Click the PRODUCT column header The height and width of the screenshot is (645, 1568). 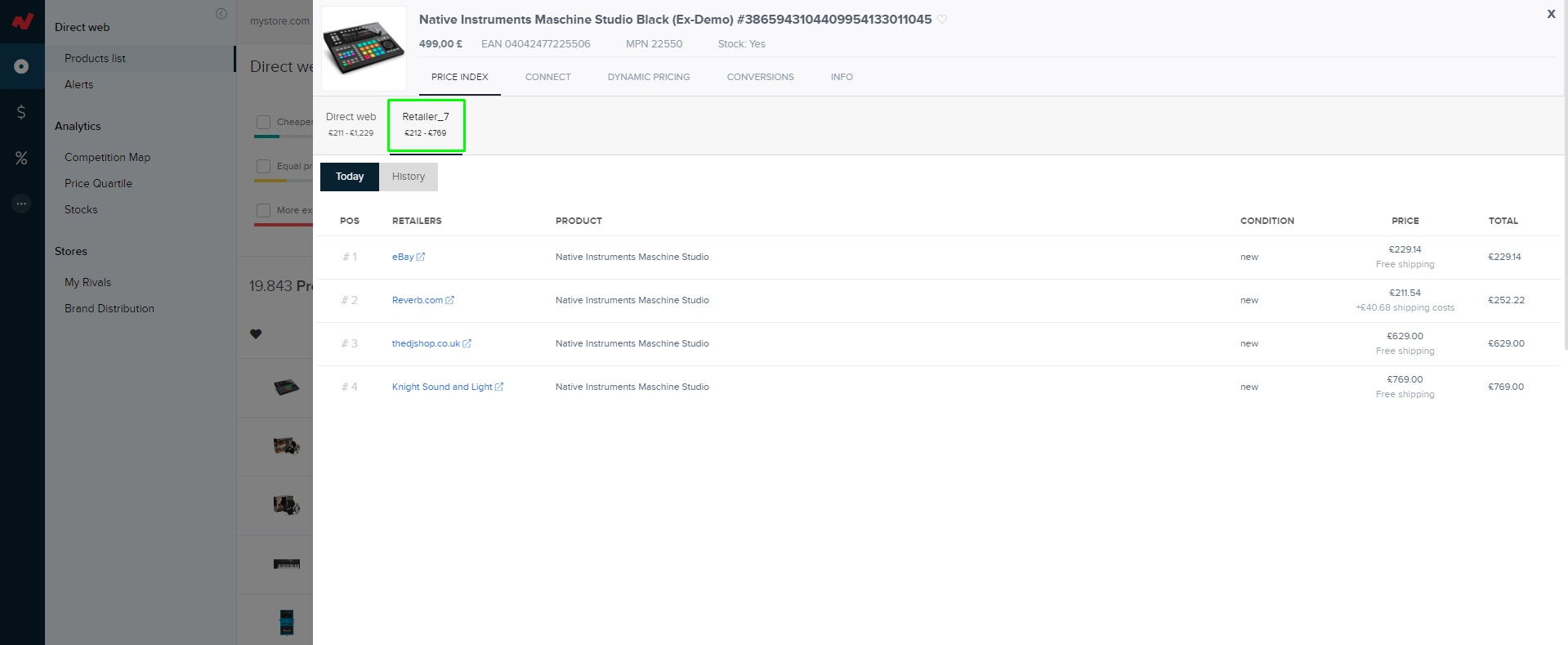pyautogui.click(x=579, y=221)
